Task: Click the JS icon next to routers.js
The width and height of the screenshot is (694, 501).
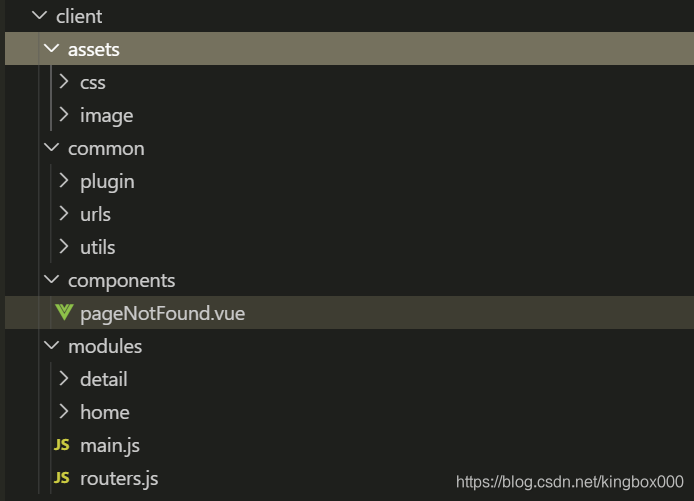Action: [x=62, y=478]
